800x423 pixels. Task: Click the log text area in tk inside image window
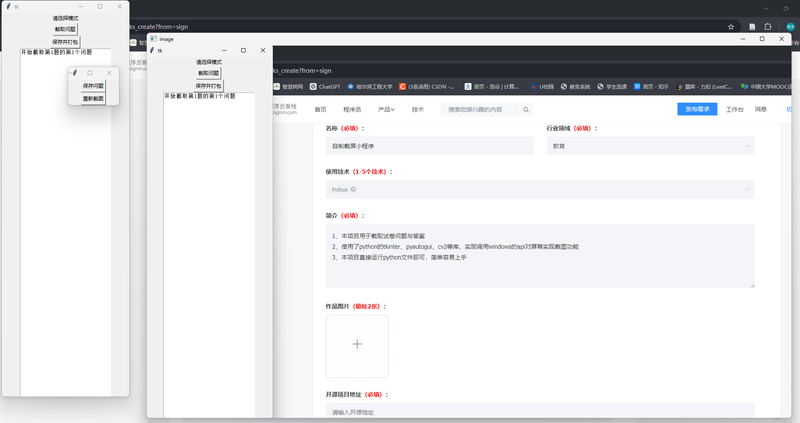click(x=209, y=255)
